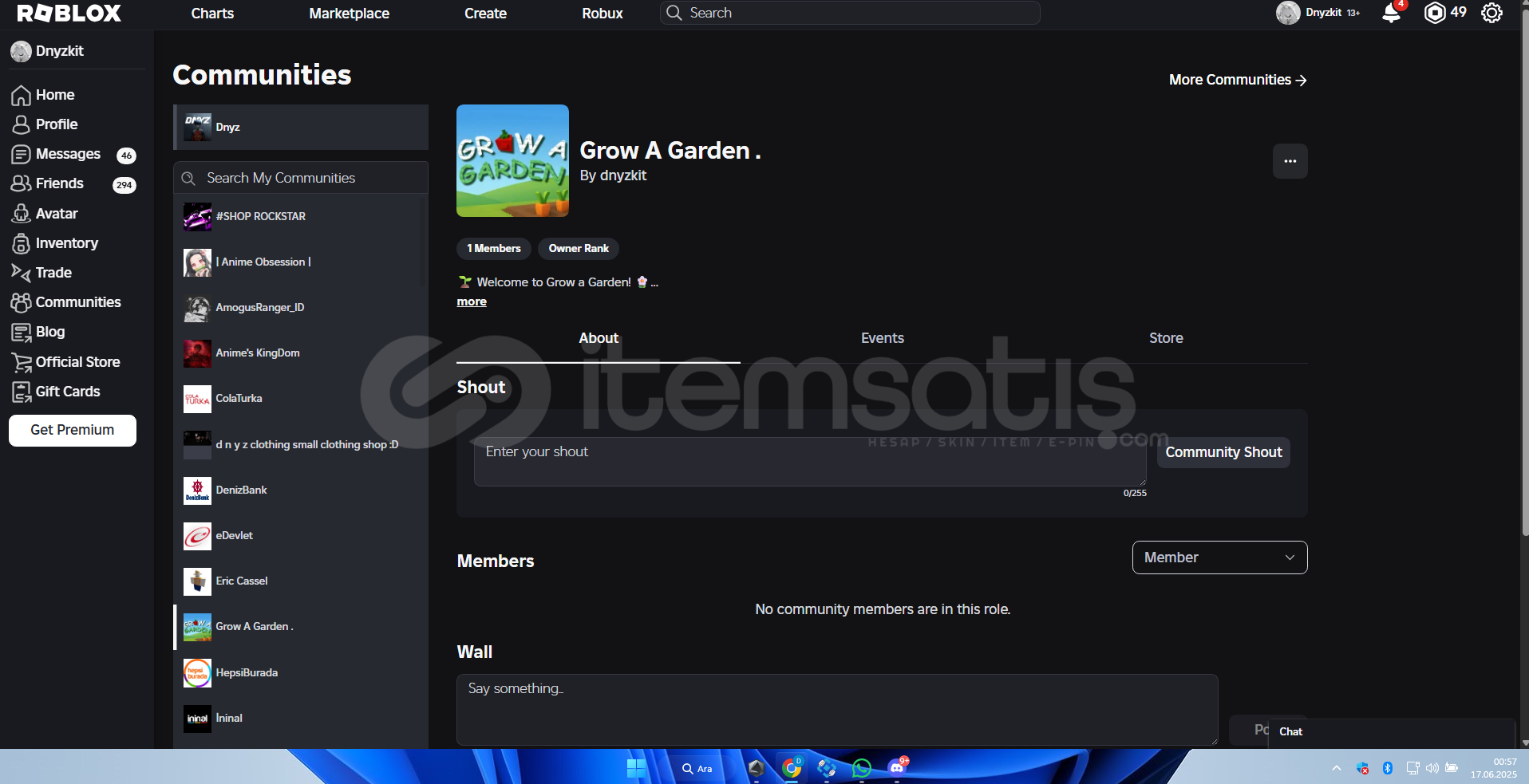Open the Roblox logo home link
The width and height of the screenshot is (1529, 784).
(x=69, y=13)
